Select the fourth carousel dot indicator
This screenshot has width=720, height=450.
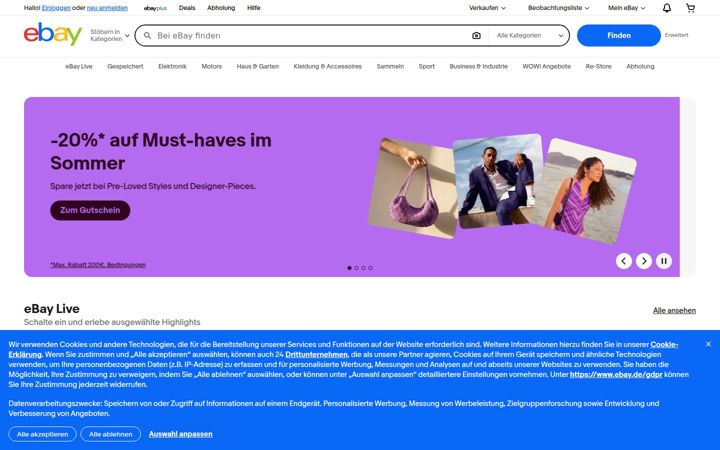pos(371,268)
